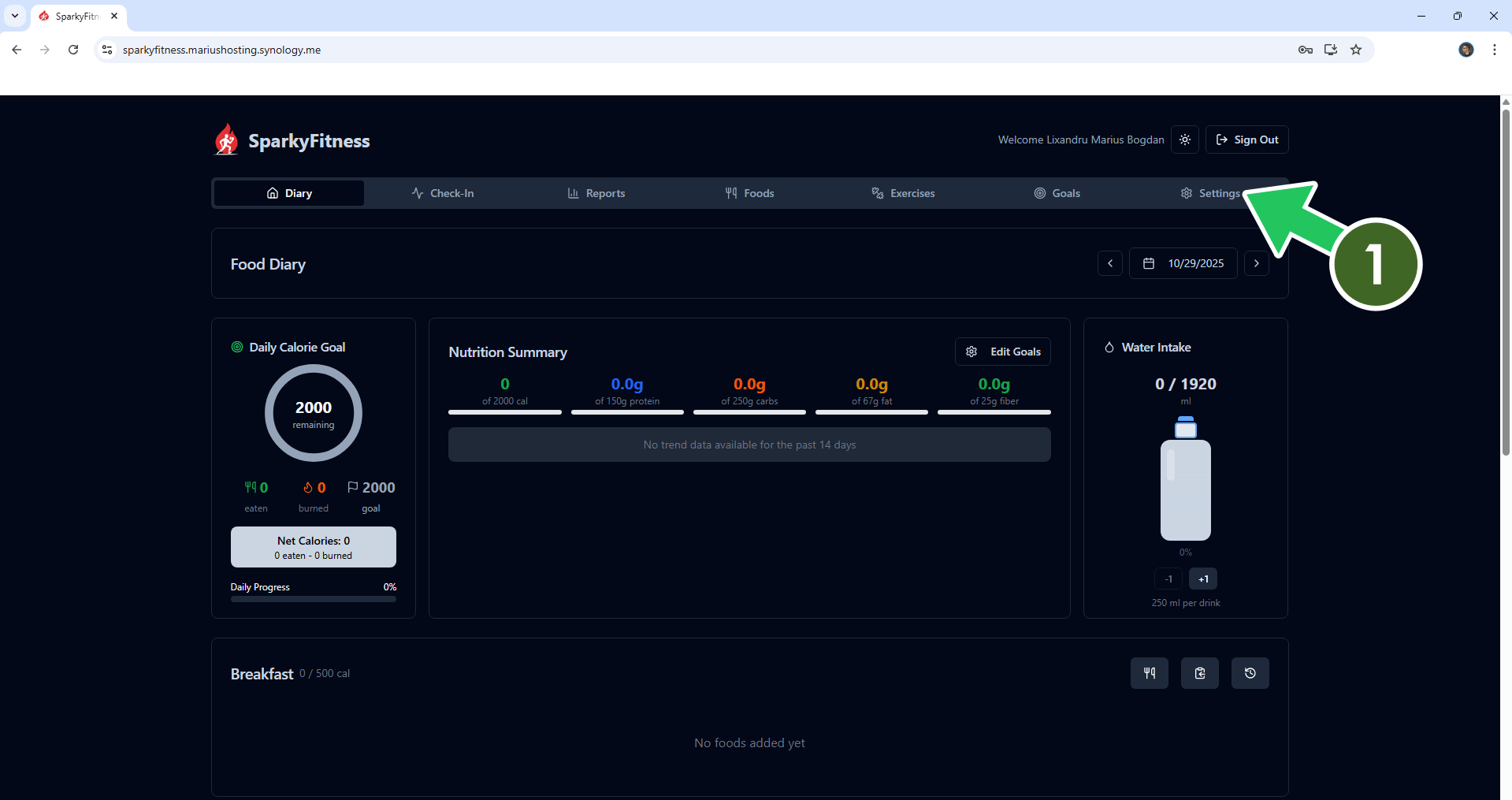Toggle the password manager key icon
This screenshot has height=800, width=1512.
1306,50
